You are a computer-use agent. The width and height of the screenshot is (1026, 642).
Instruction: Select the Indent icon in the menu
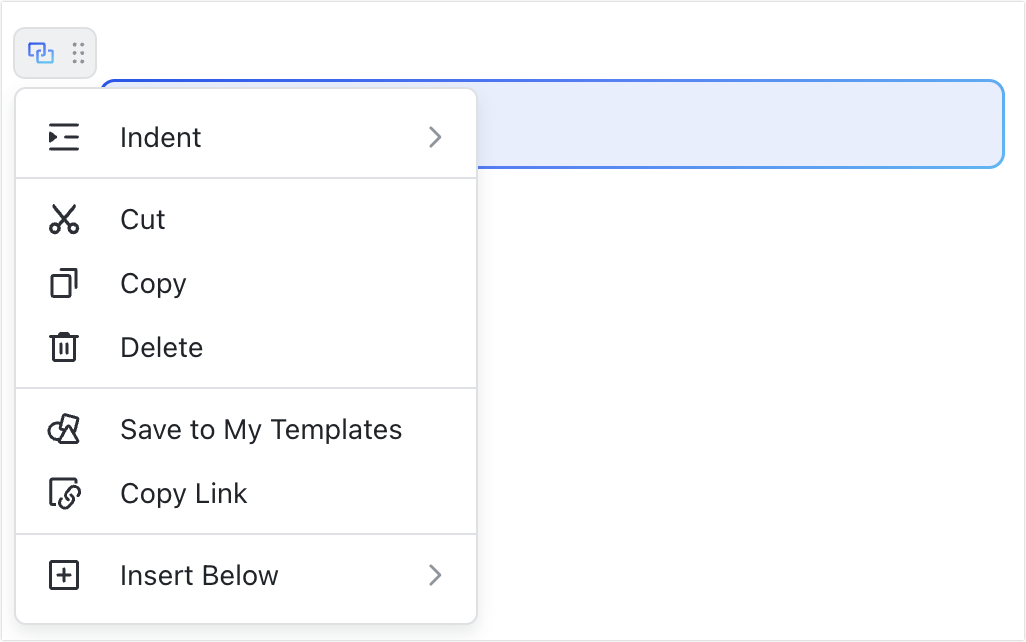click(x=64, y=137)
